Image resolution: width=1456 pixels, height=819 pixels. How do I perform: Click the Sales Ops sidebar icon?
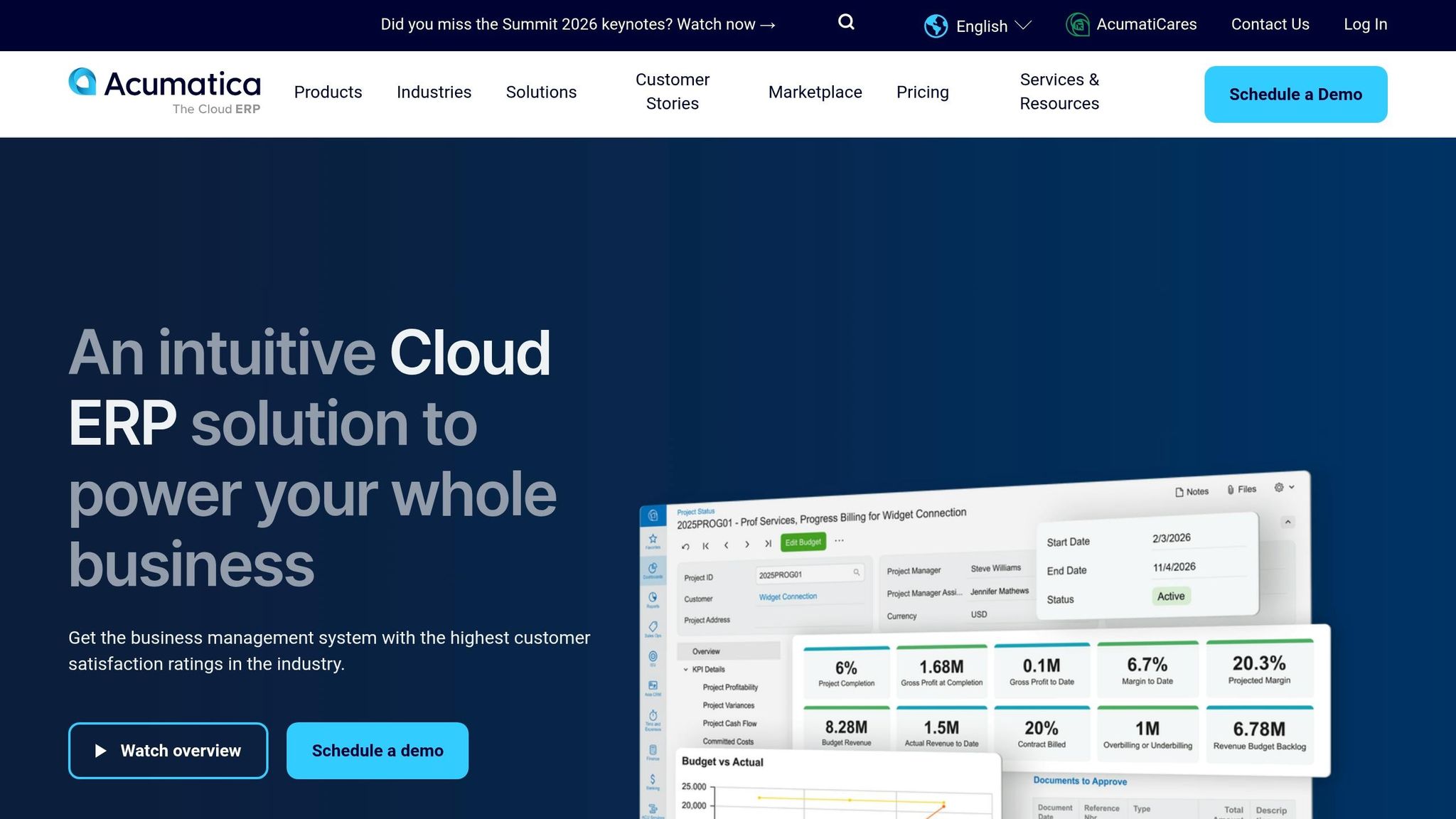tap(653, 623)
